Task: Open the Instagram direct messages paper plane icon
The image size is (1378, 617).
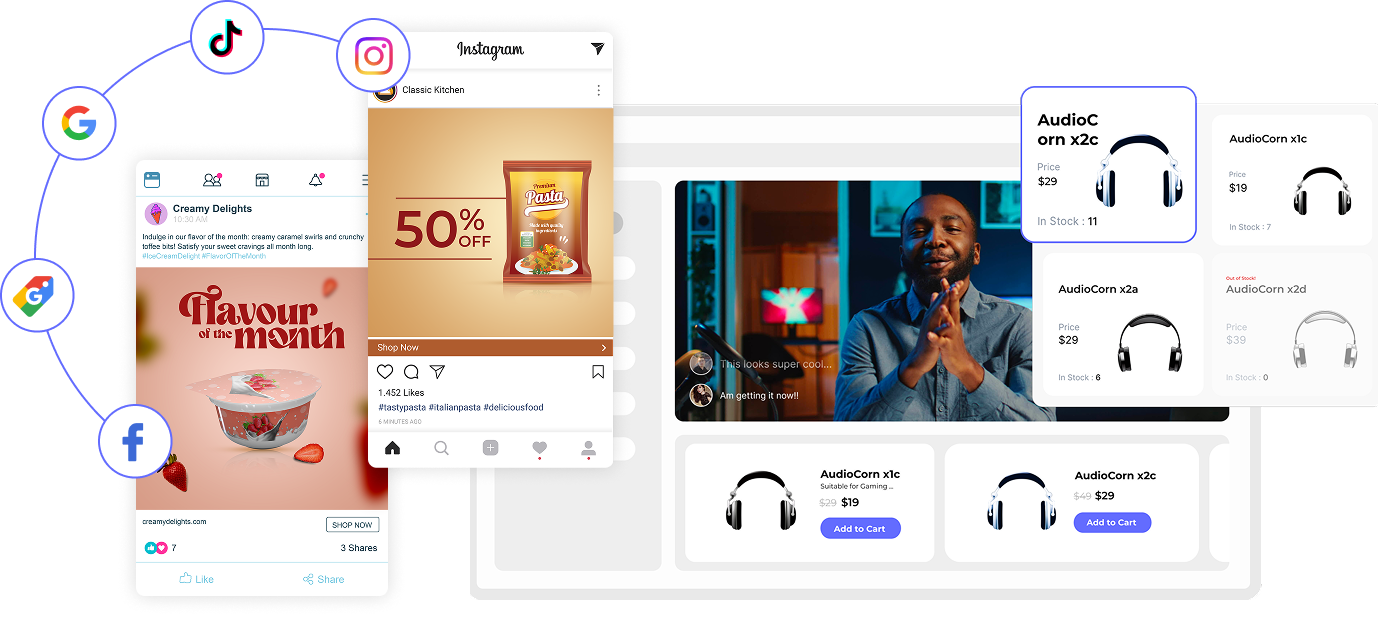Action: [597, 49]
